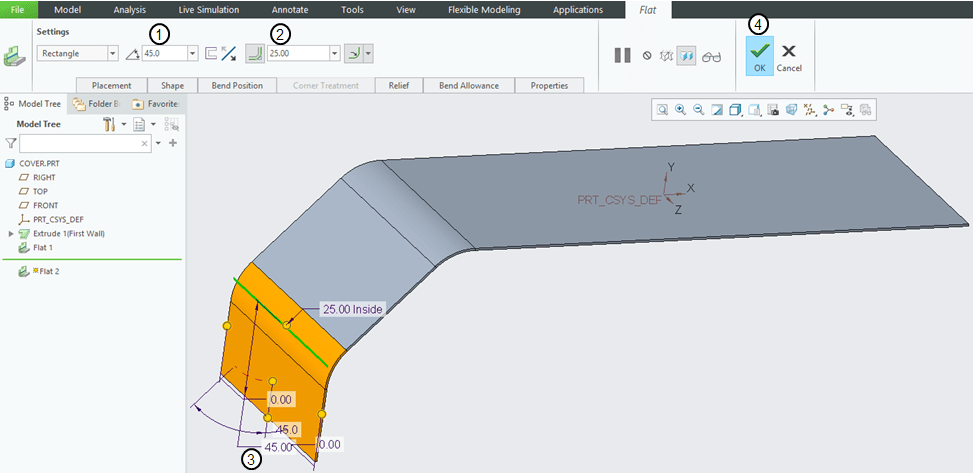Image resolution: width=973 pixels, height=473 pixels.
Task: Toggle the no preview option
Action: (x=647, y=56)
